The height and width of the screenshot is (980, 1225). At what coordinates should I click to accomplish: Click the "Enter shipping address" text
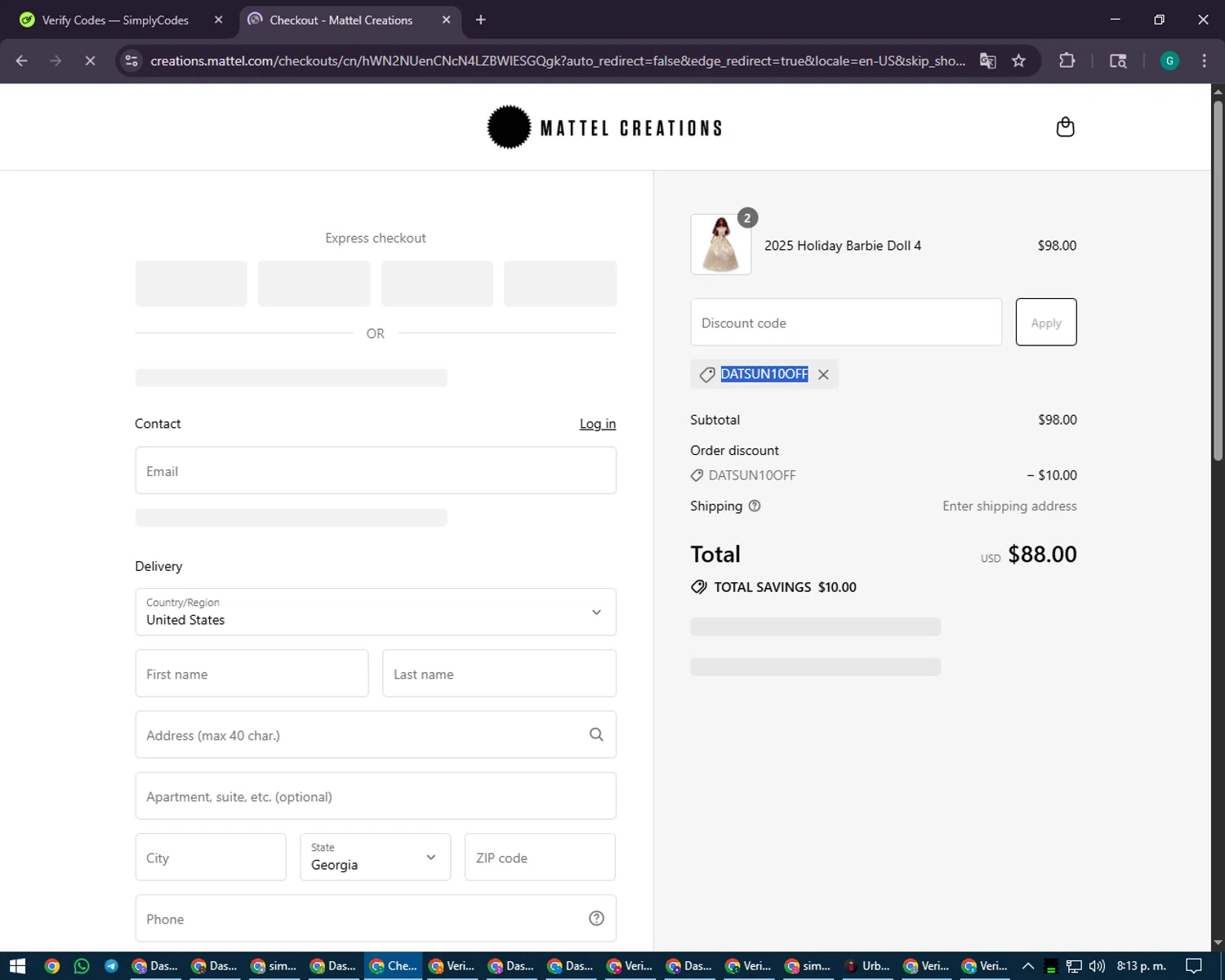tap(1009, 506)
